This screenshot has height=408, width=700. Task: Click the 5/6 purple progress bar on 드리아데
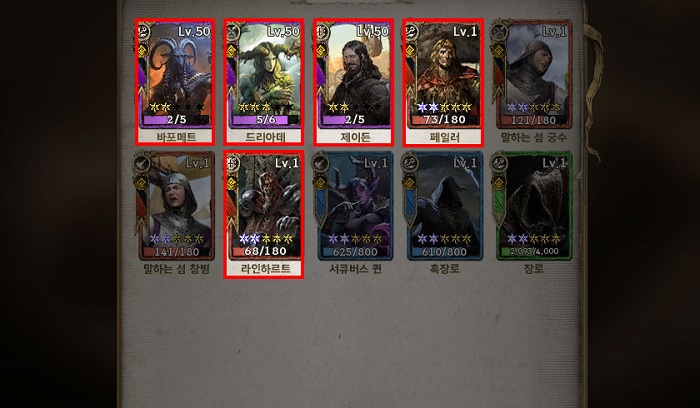[266, 120]
